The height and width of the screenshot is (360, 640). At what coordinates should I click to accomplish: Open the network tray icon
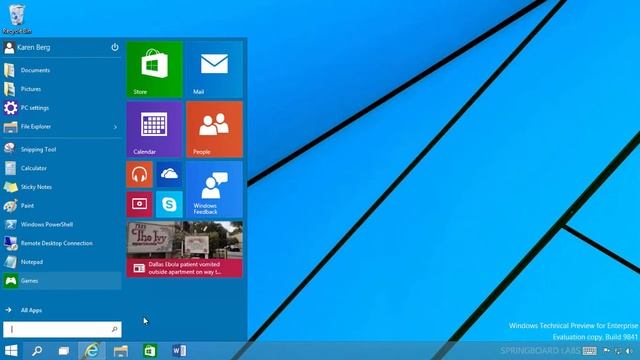tap(618, 351)
